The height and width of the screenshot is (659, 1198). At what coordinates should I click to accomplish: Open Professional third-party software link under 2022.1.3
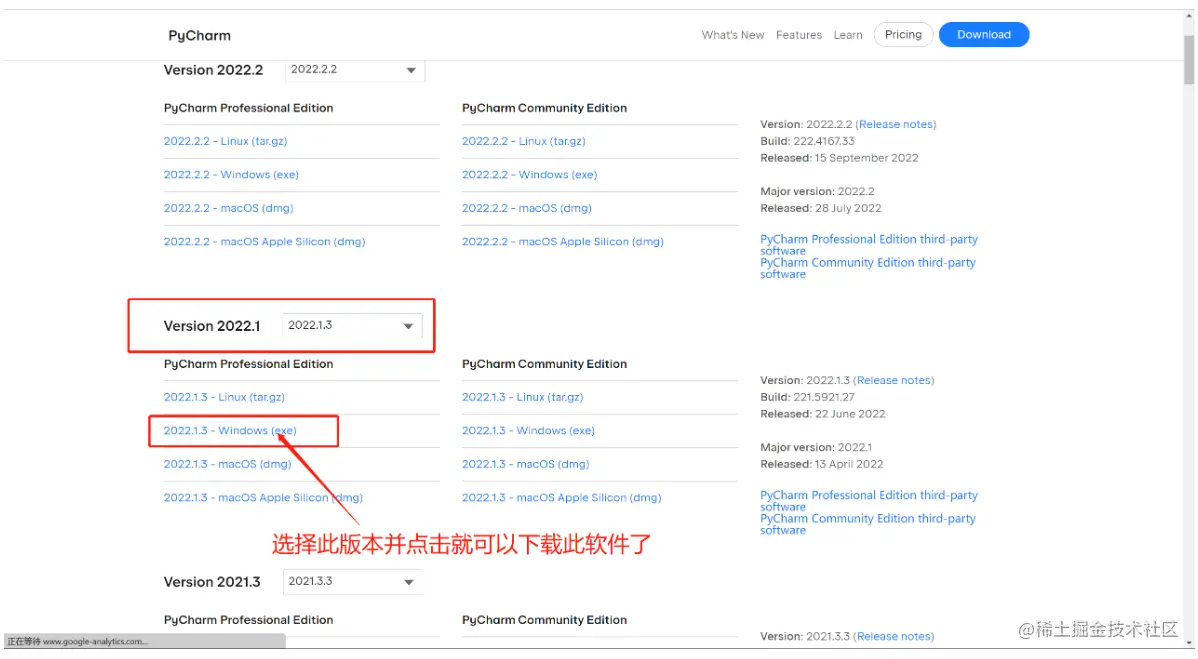coord(869,501)
